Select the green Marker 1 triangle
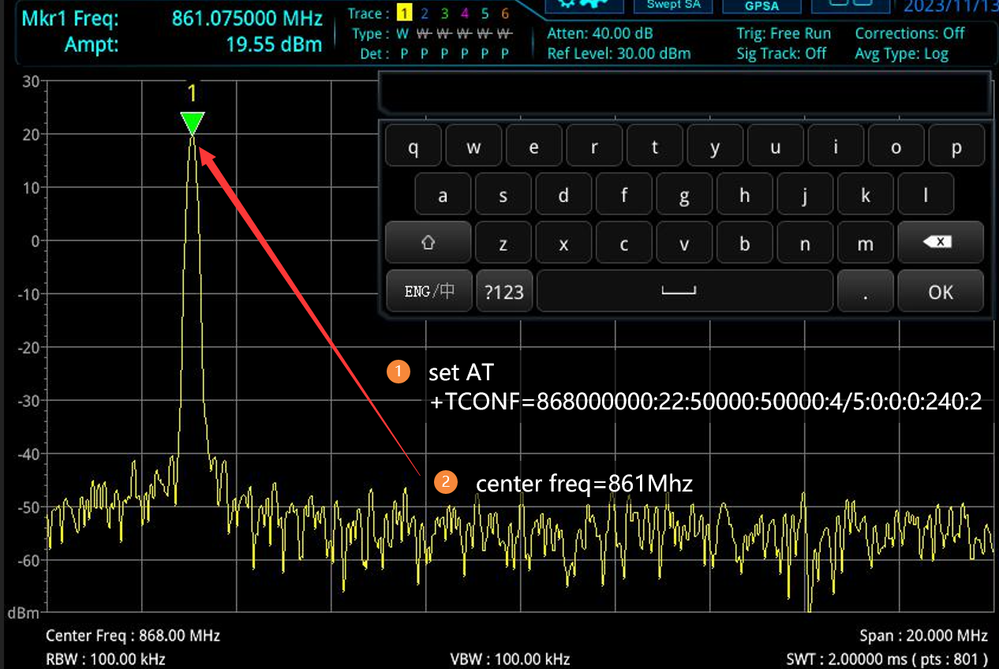Viewport: 999px width, 669px height. (x=192, y=122)
